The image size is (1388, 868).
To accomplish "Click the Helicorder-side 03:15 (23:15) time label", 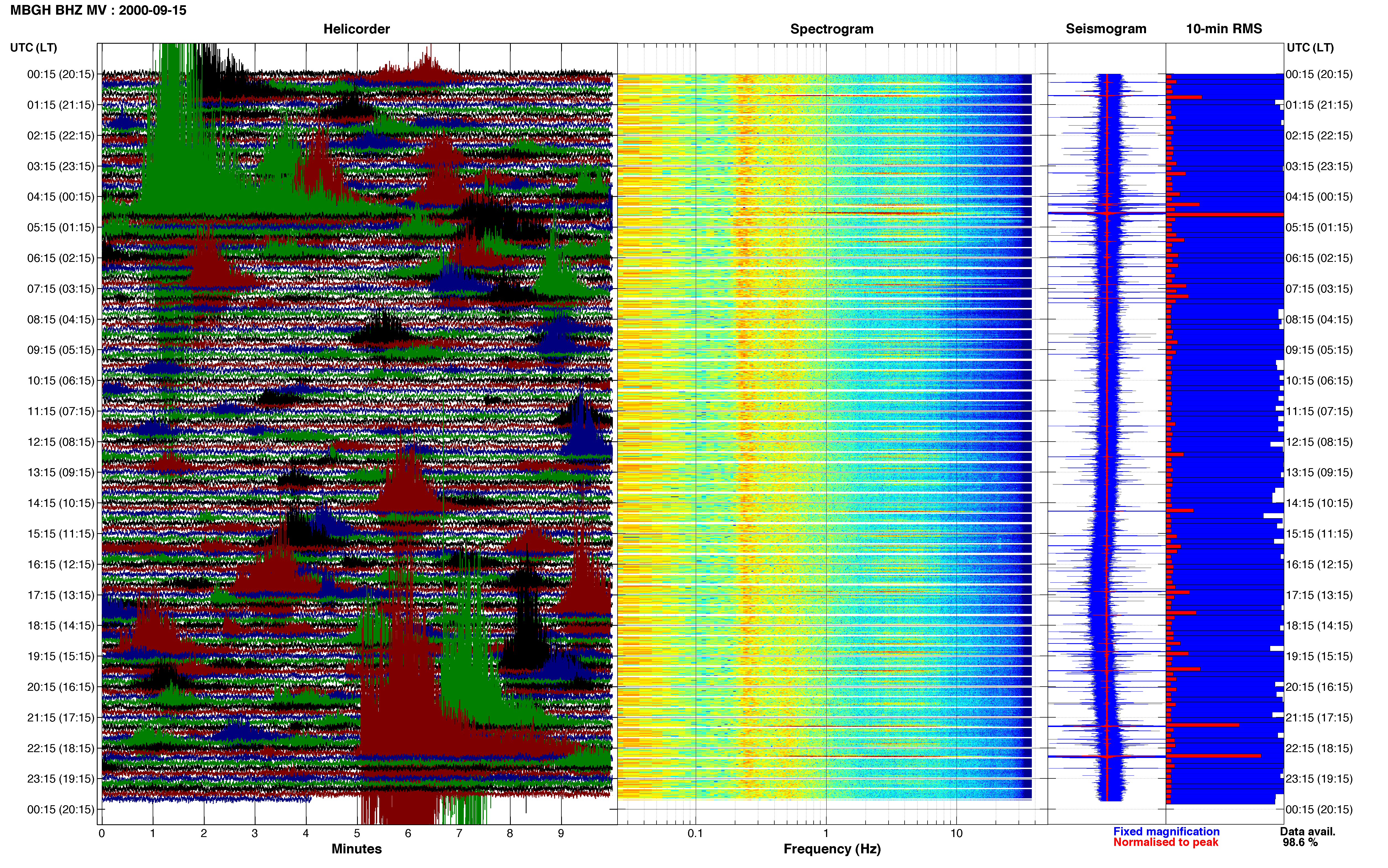I will [x=61, y=166].
